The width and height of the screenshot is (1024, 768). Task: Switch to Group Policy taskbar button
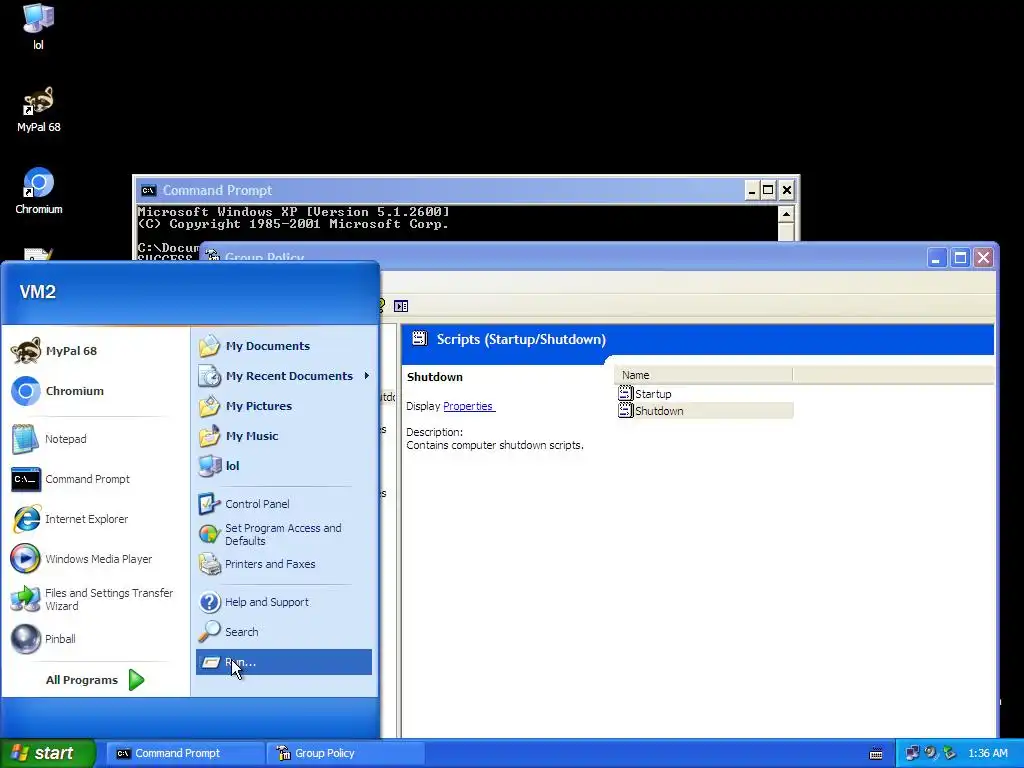345,753
